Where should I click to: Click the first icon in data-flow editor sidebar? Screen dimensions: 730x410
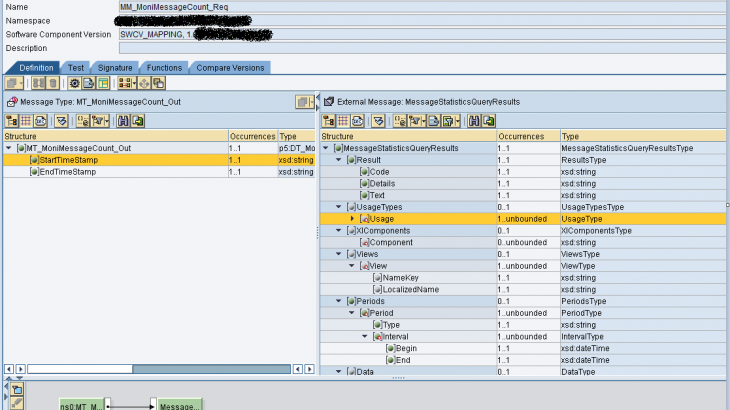pos(16,387)
